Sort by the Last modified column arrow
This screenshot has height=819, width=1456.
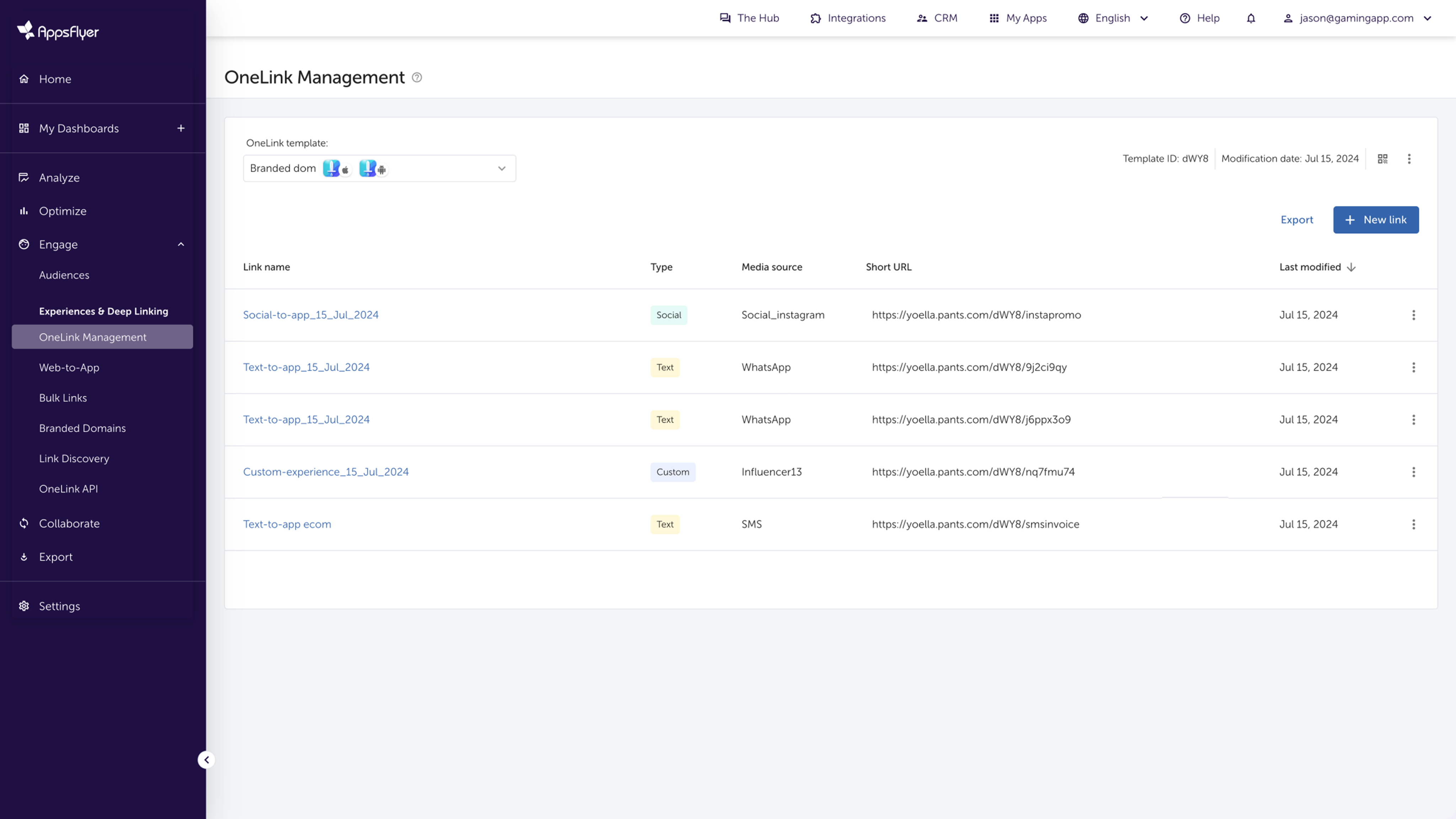point(1351,267)
